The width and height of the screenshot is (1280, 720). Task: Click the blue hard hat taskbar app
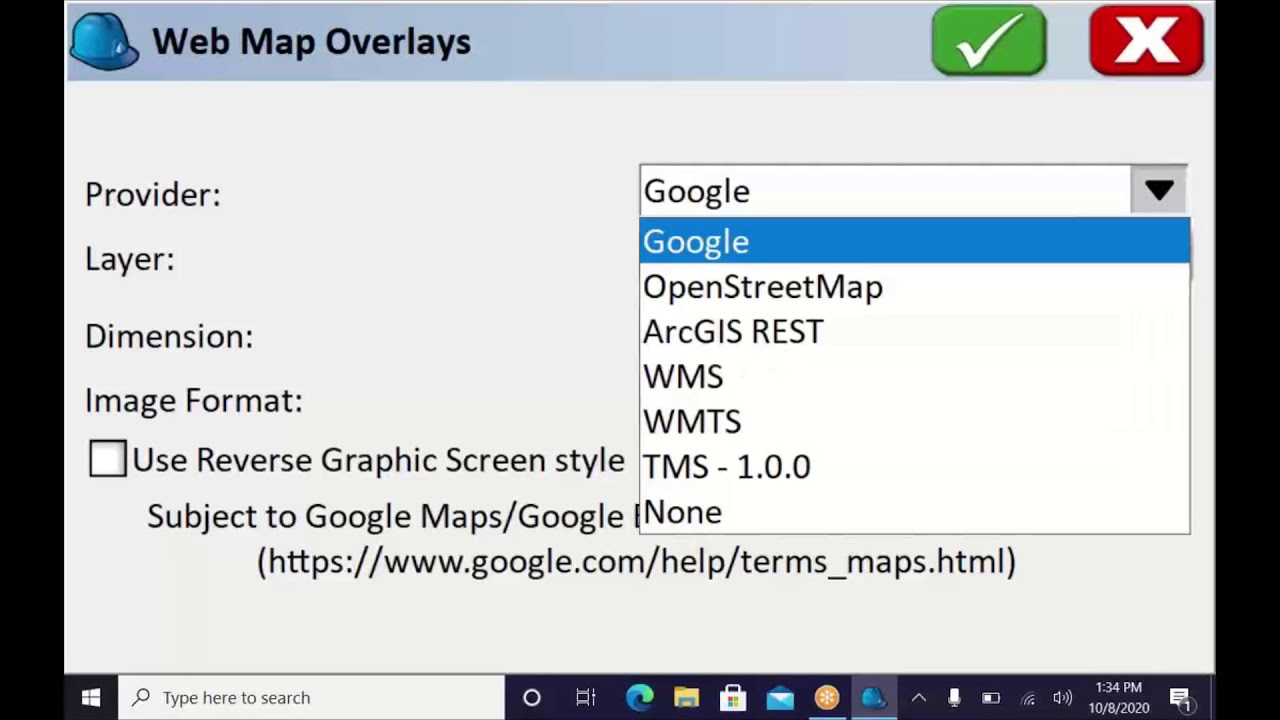(x=874, y=698)
